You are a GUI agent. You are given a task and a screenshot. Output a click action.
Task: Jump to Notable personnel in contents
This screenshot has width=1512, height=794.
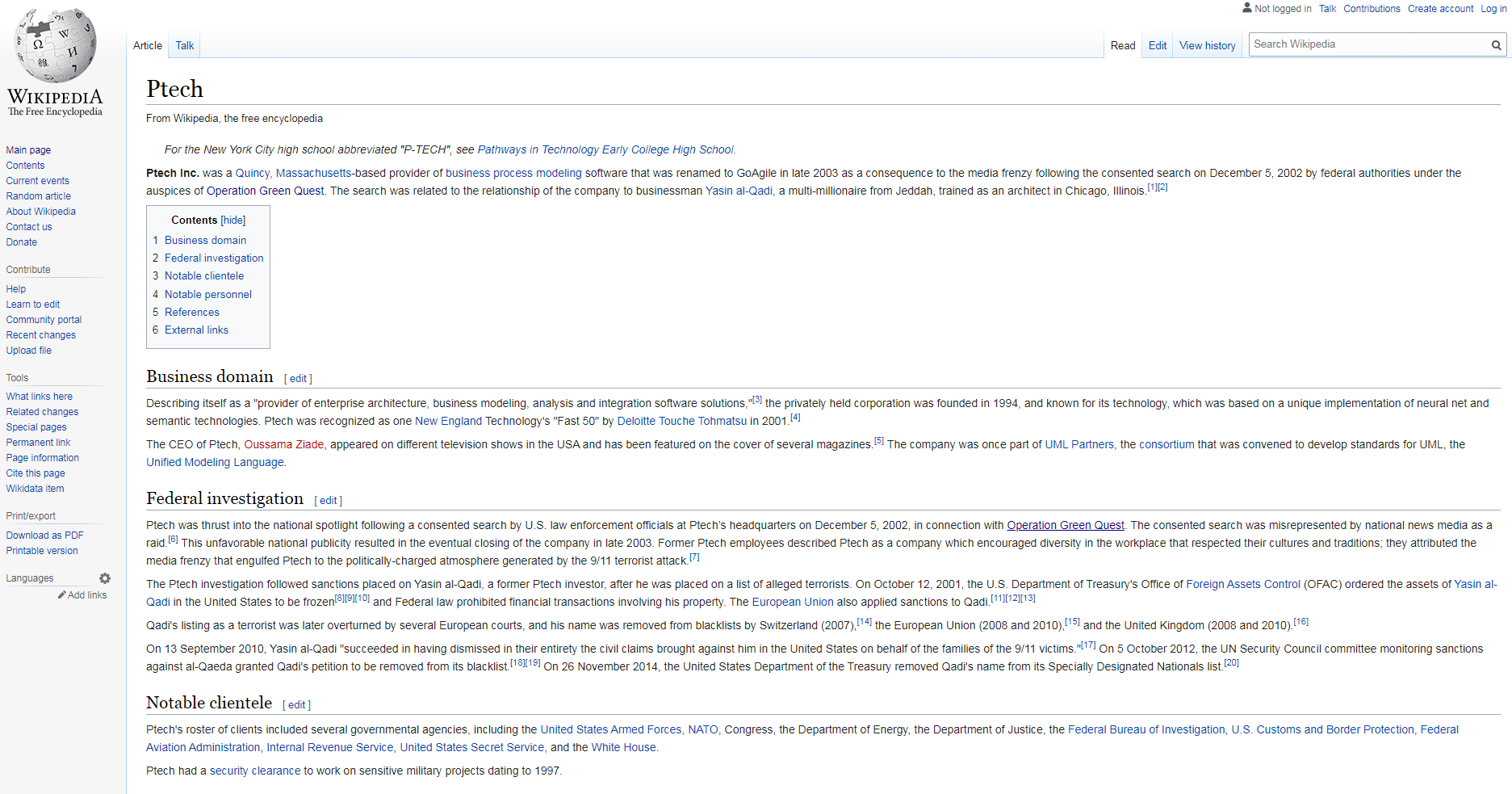click(x=207, y=295)
